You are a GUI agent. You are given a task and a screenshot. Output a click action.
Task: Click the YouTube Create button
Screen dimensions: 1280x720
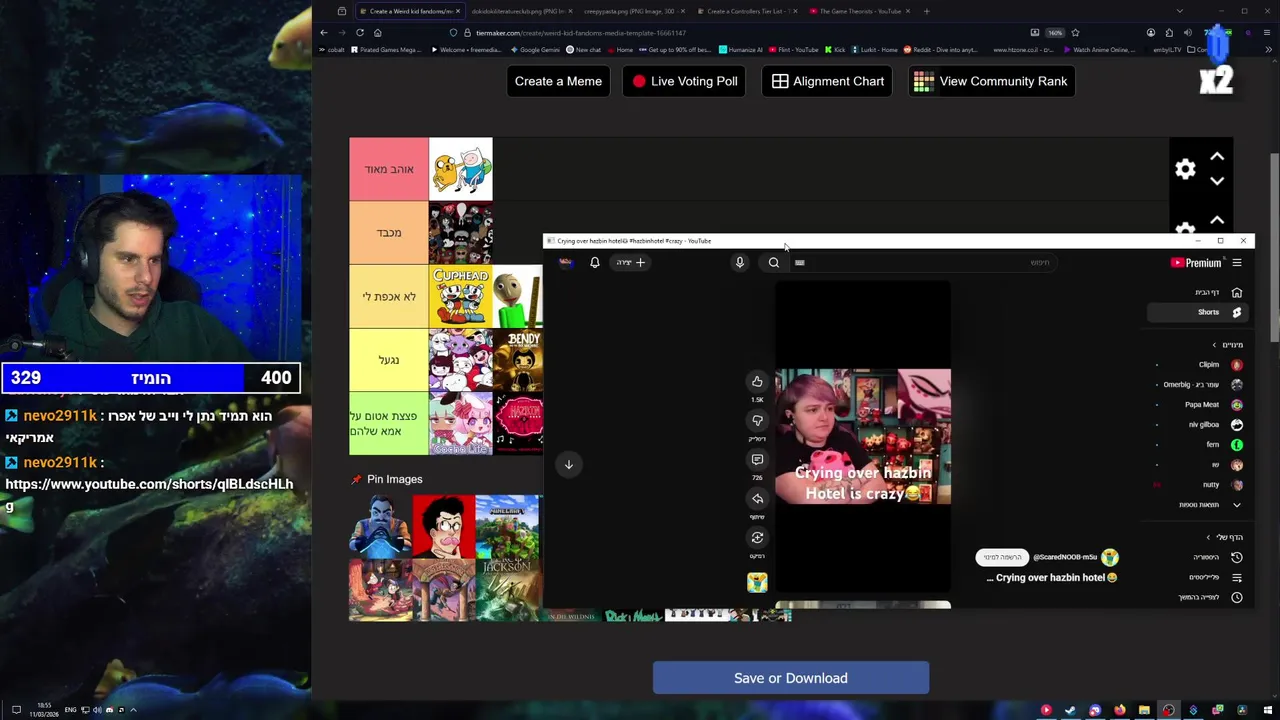pos(630,262)
